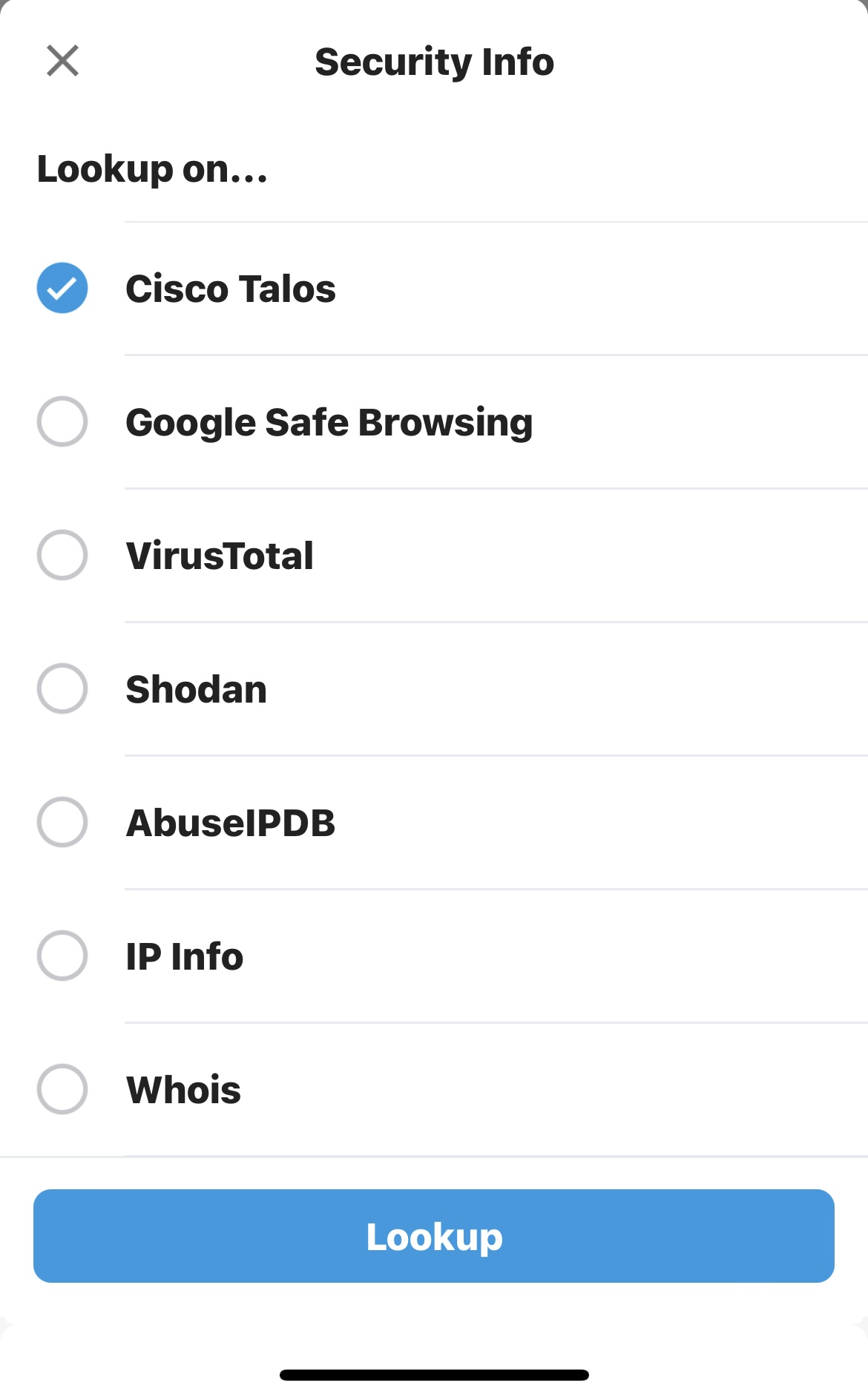Click the Shodan option label
This screenshot has width=868, height=1397.
click(197, 689)
